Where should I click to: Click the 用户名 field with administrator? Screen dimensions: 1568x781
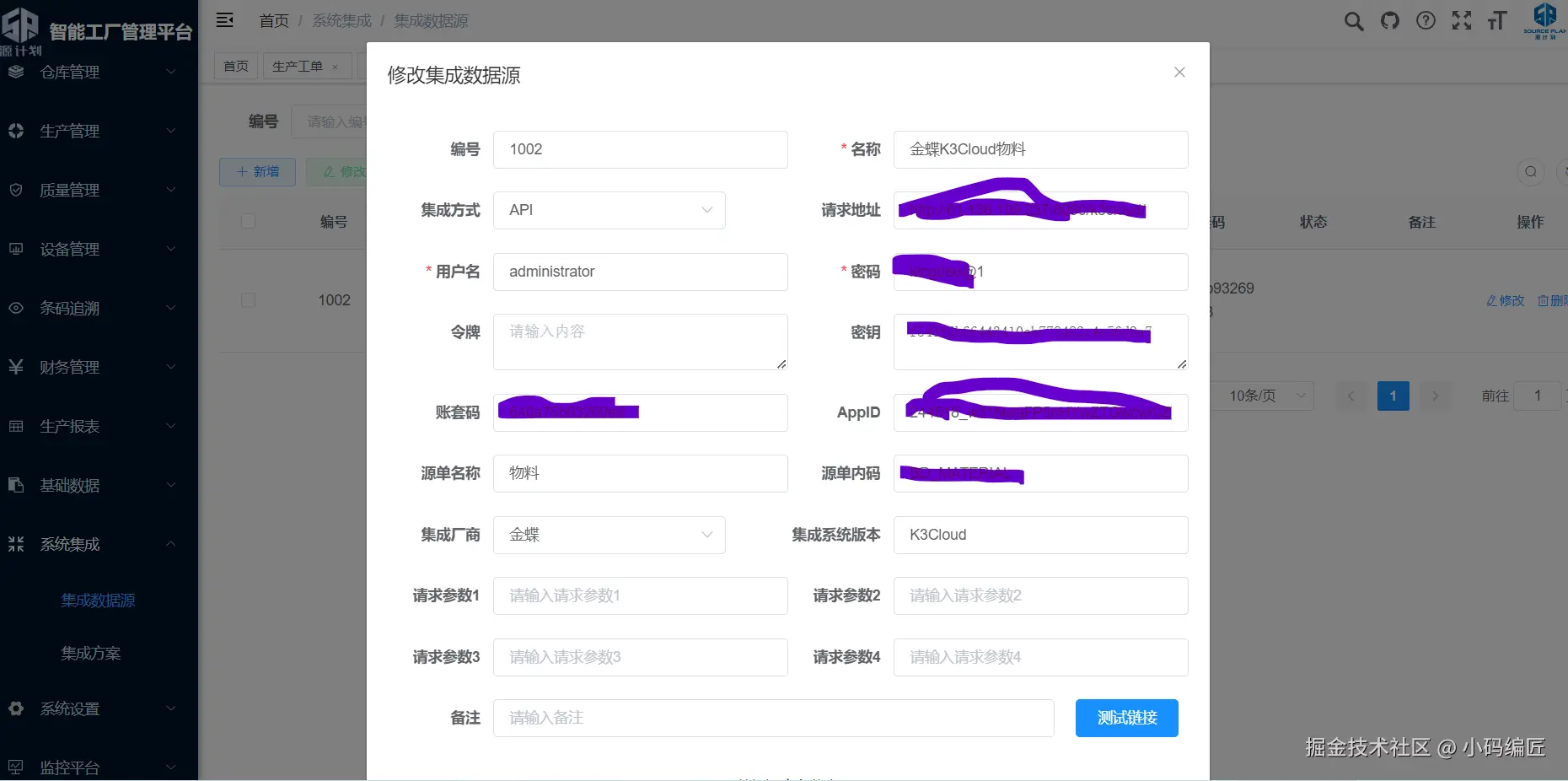641,272
